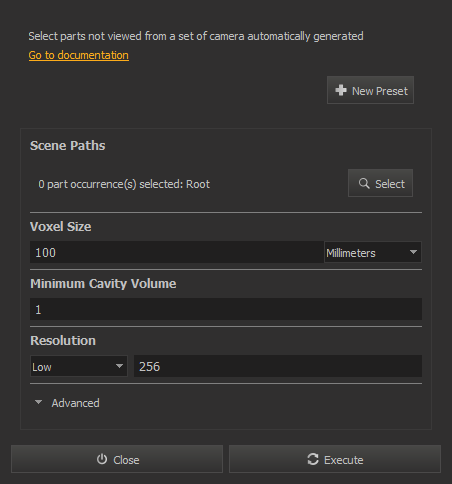
Task: Focus the Minimum Cavity Volume field
Action: coord(226,309)
